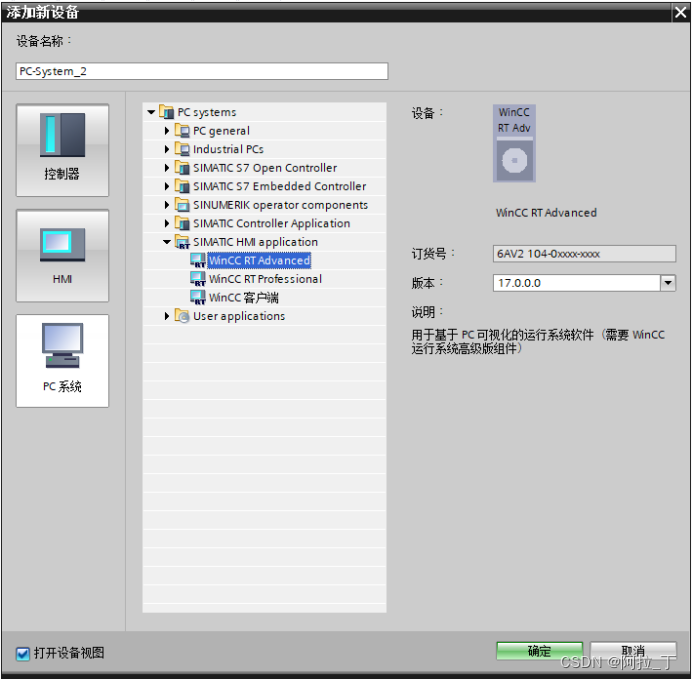Click SIMATIC S7 Embedded Controller folder icon
Screen dimensions: 692x680
pos(182,186)
